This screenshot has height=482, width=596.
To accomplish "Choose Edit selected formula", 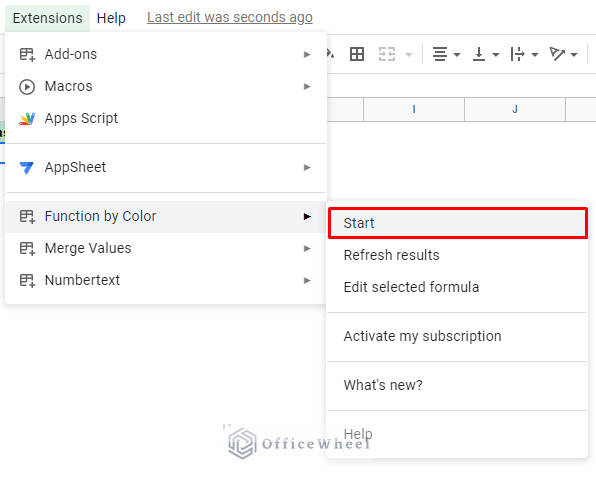I will point(458,287).
